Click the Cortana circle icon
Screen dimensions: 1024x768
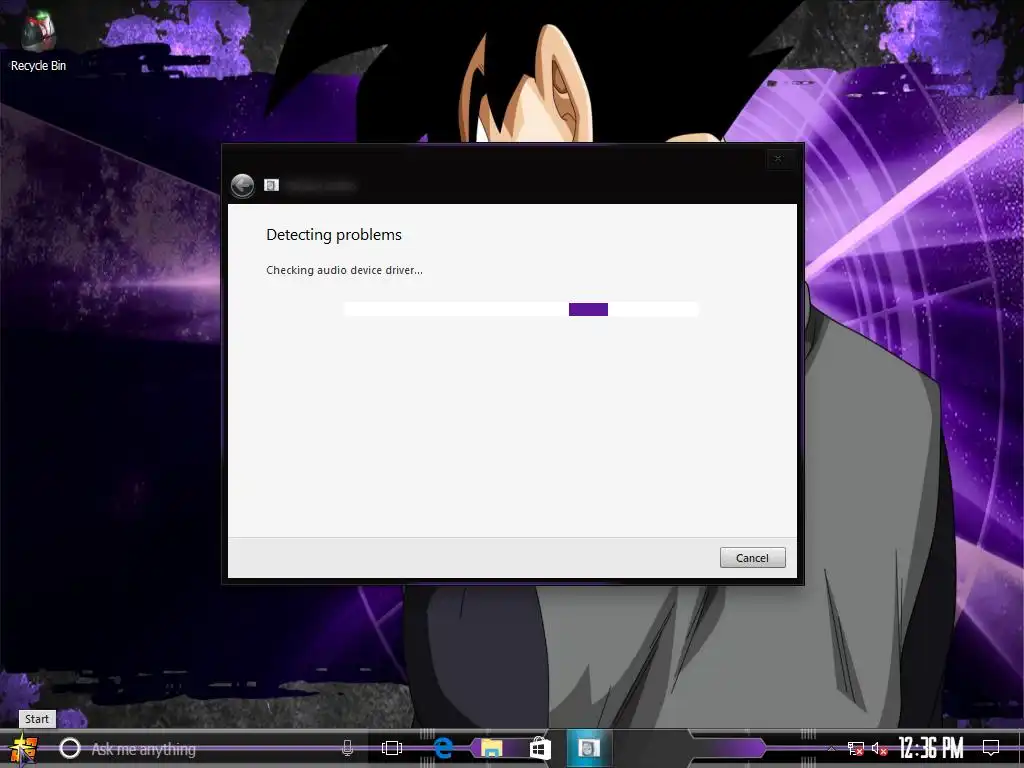(70, 748)
